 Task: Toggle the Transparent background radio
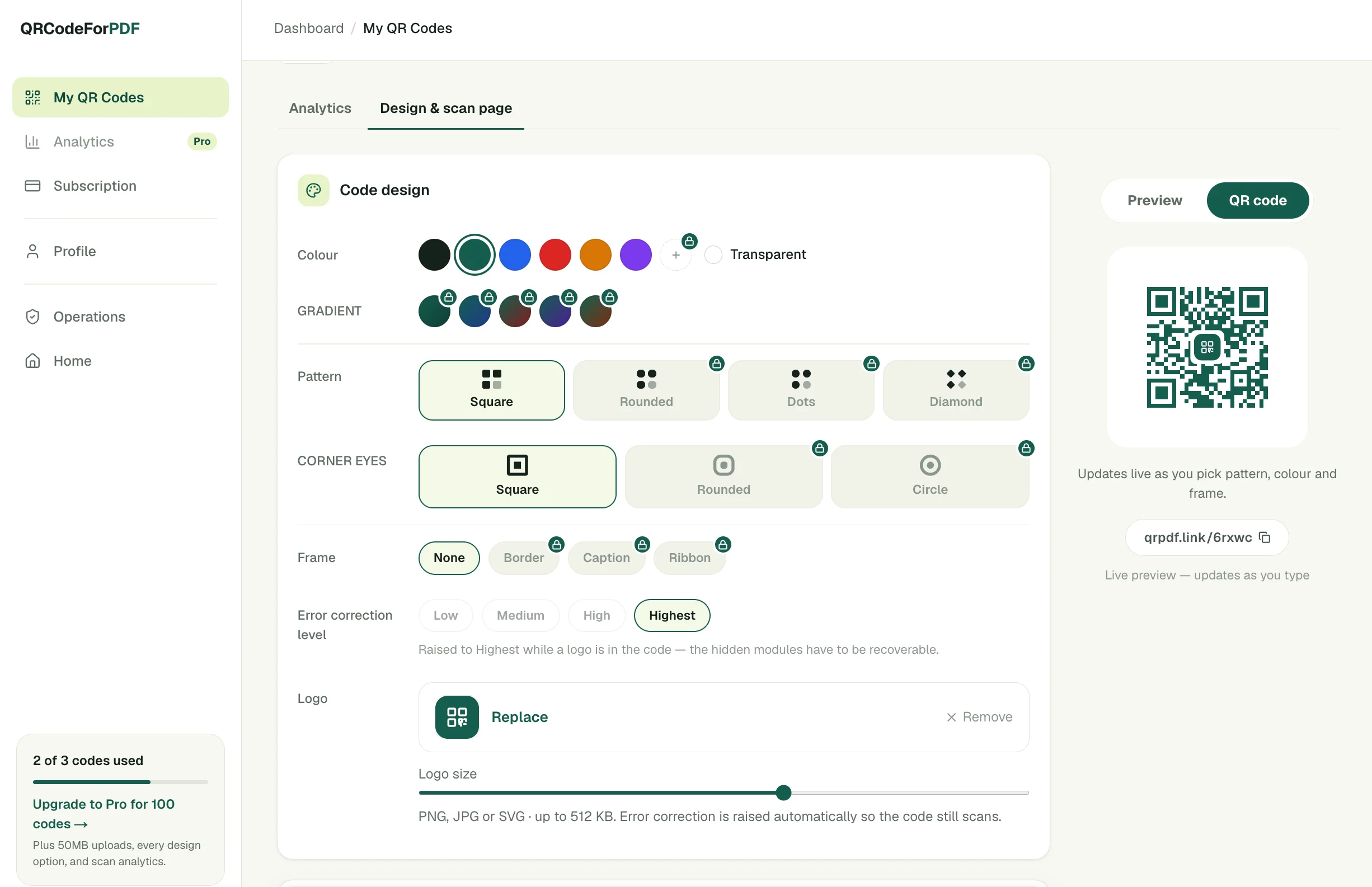[713, 254]
